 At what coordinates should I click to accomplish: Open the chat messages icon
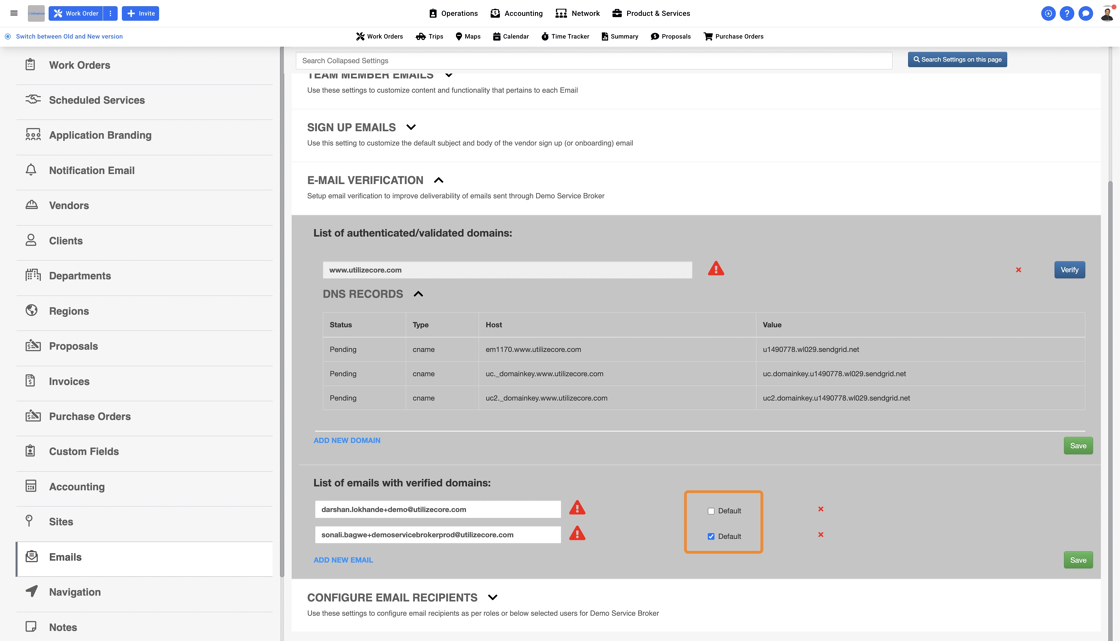click(x=1085, y=13)
